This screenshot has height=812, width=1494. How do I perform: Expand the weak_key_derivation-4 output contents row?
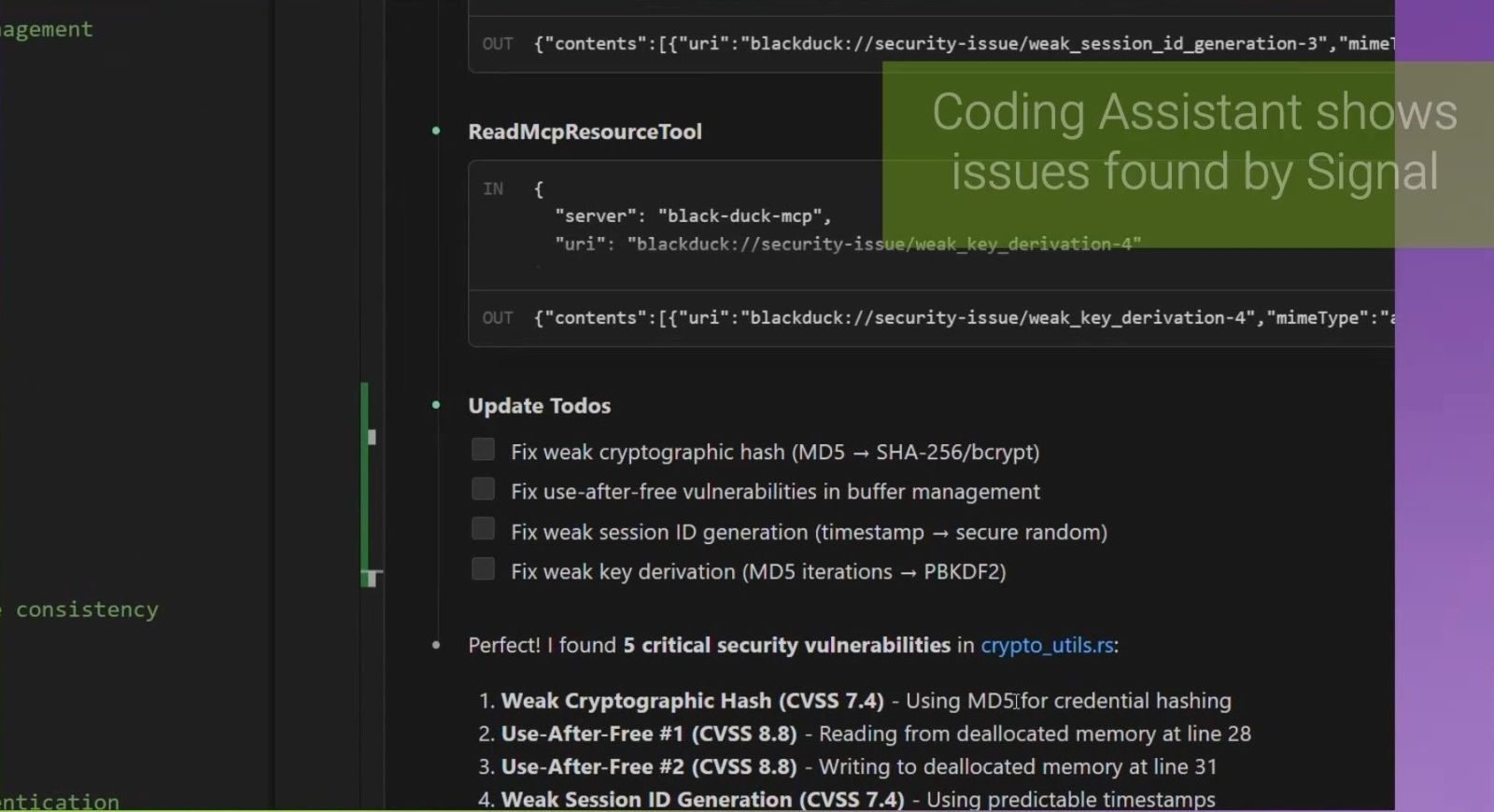(x=934, y=318)
